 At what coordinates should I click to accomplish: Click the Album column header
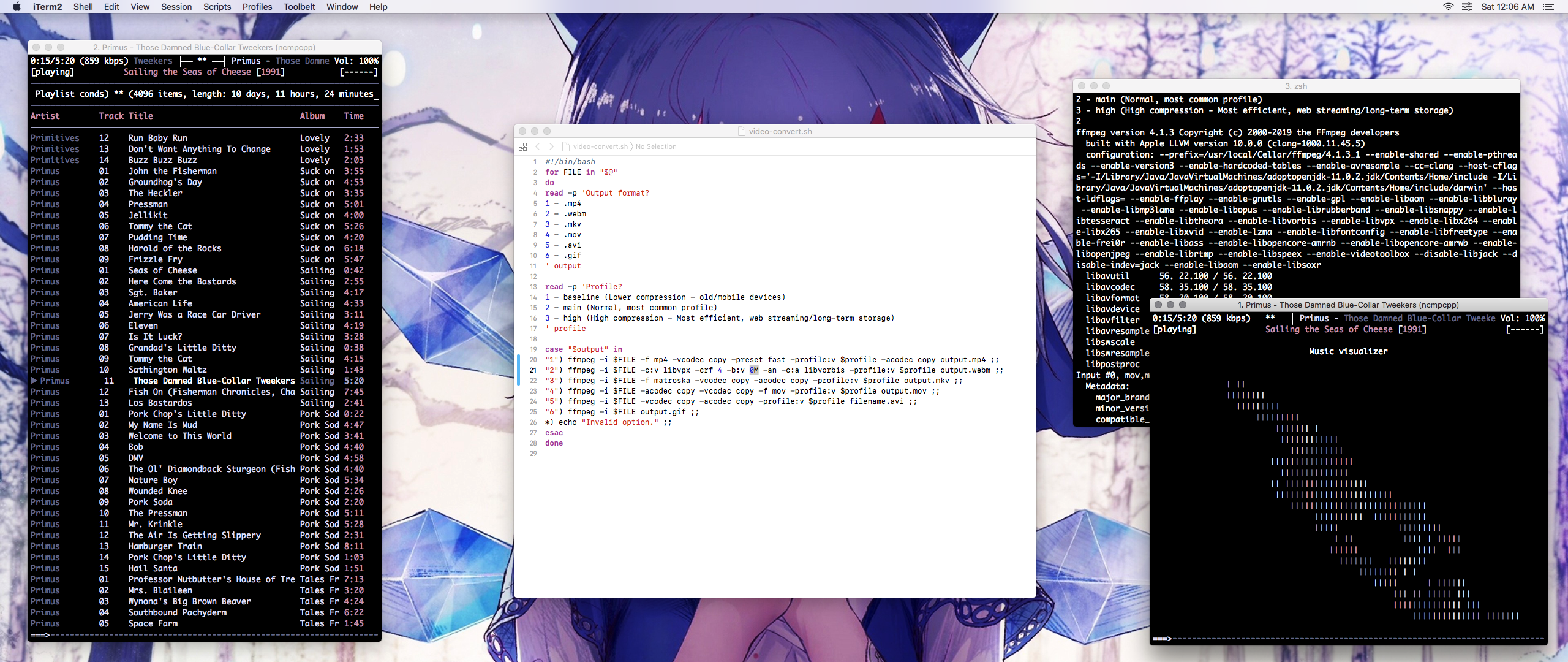click(x=312, y=116)
